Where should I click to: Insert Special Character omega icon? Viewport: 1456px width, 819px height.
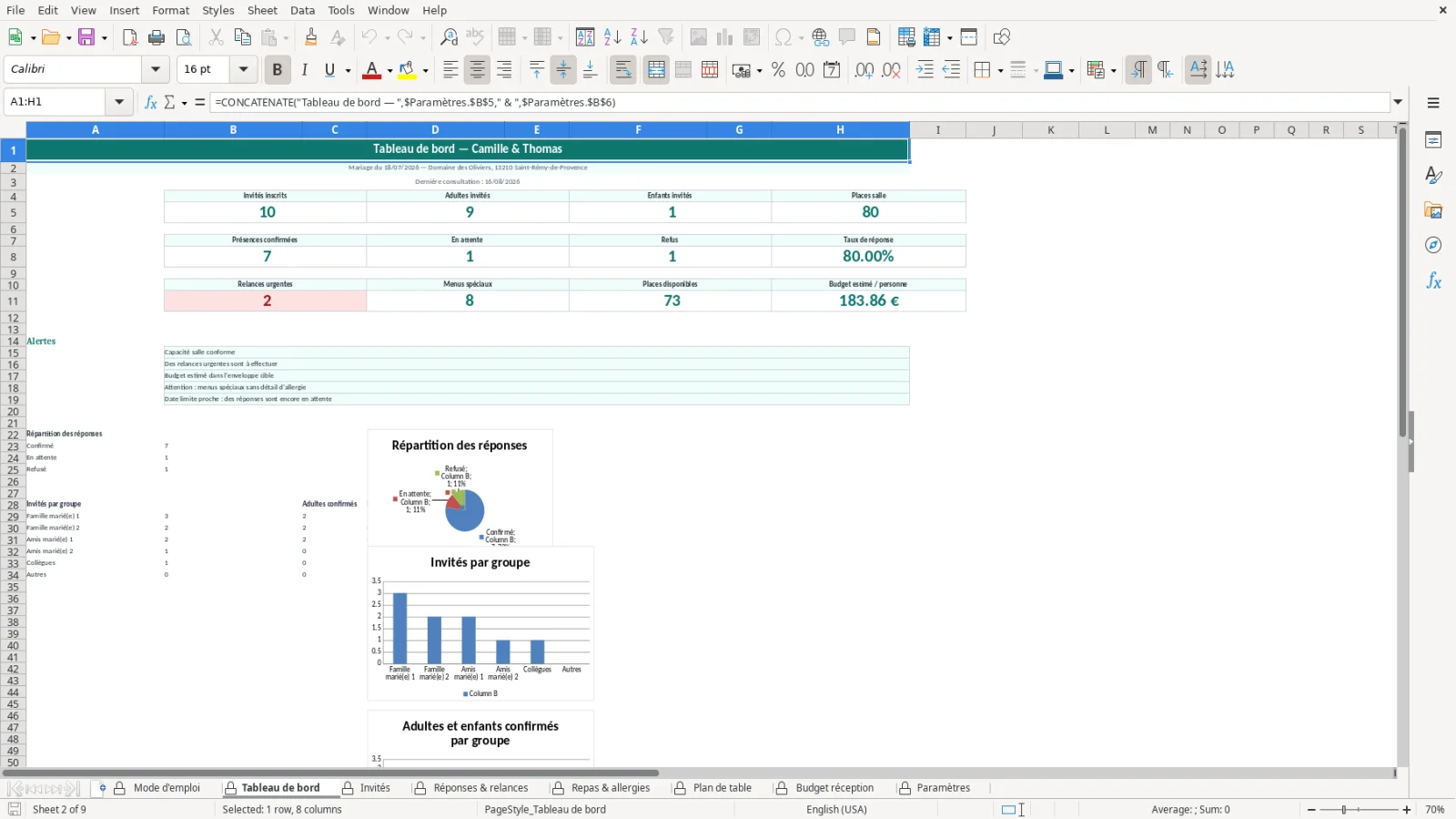click(x=783, y=37)
